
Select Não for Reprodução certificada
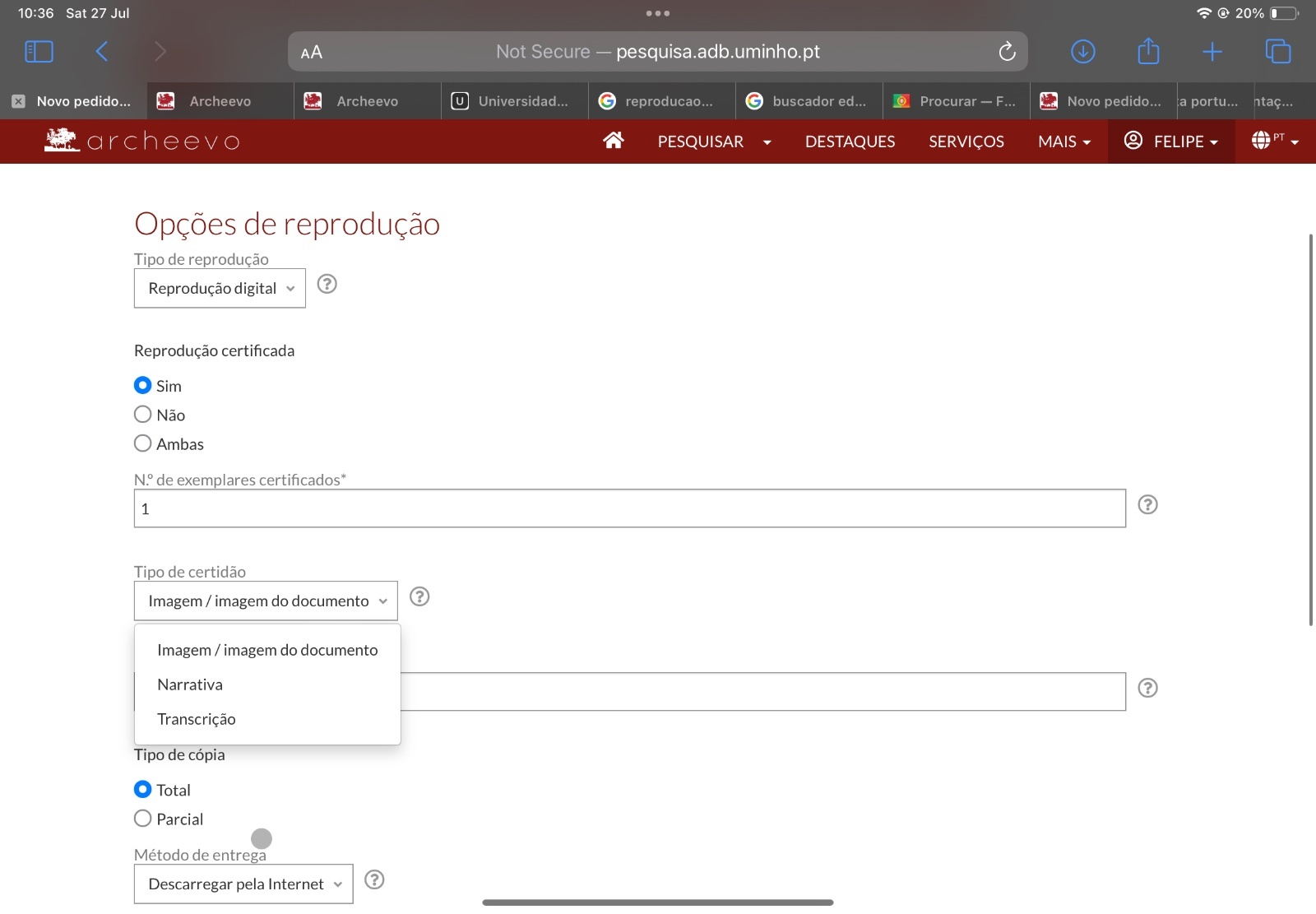(142, 414)
